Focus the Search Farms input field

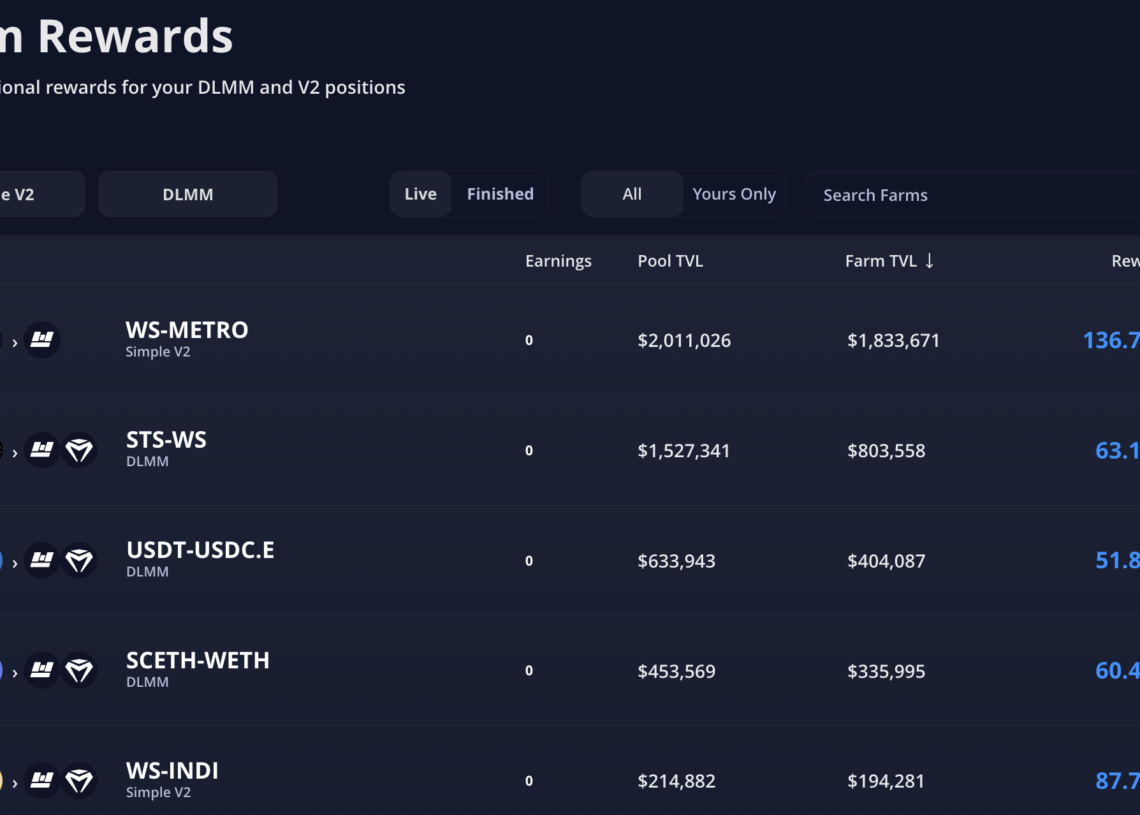(x=972, y=195)
